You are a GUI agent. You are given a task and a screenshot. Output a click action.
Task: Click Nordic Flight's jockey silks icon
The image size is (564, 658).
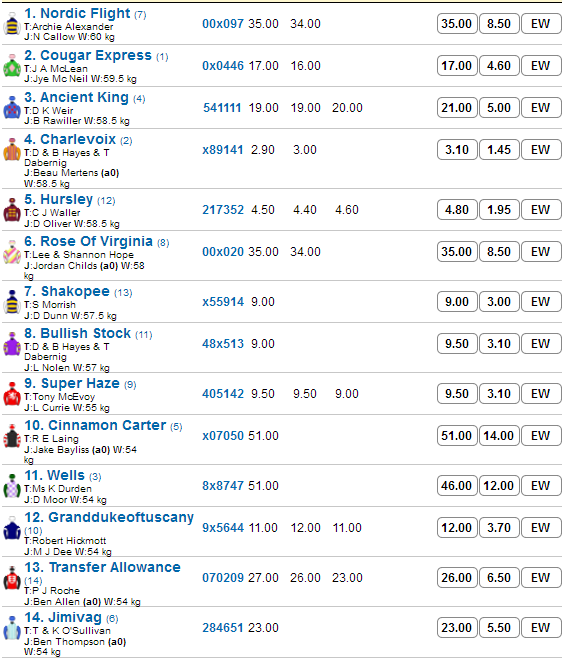[x=12, y=24]
